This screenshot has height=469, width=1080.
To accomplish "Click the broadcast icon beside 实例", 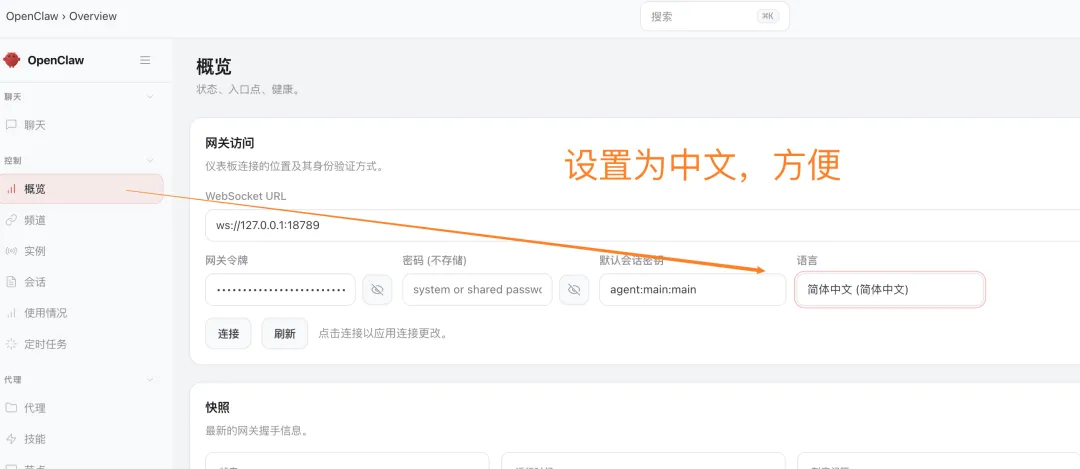I will tap(11, 251).
